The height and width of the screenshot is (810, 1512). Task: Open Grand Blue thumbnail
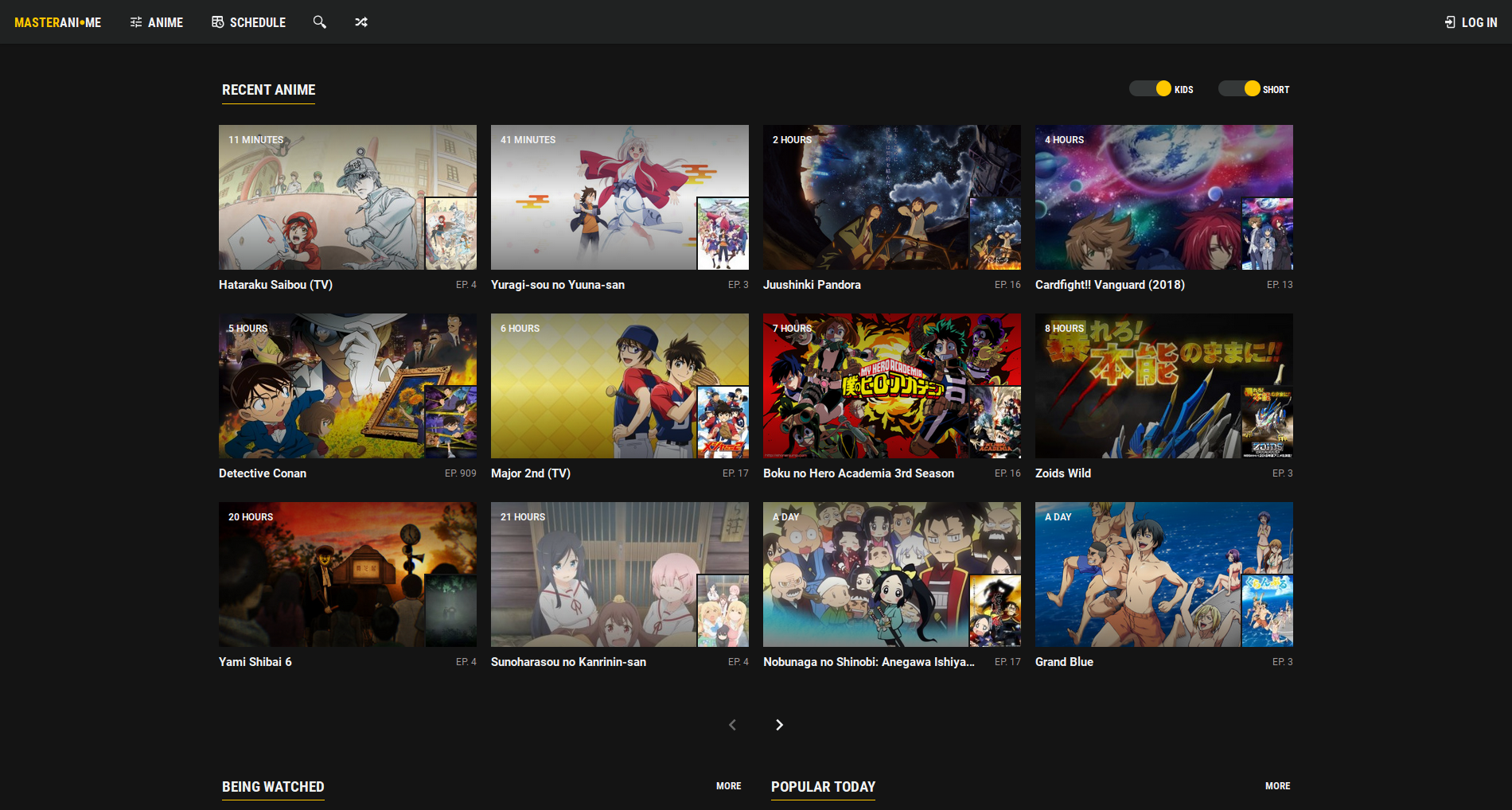click(x=1164, y=574)
